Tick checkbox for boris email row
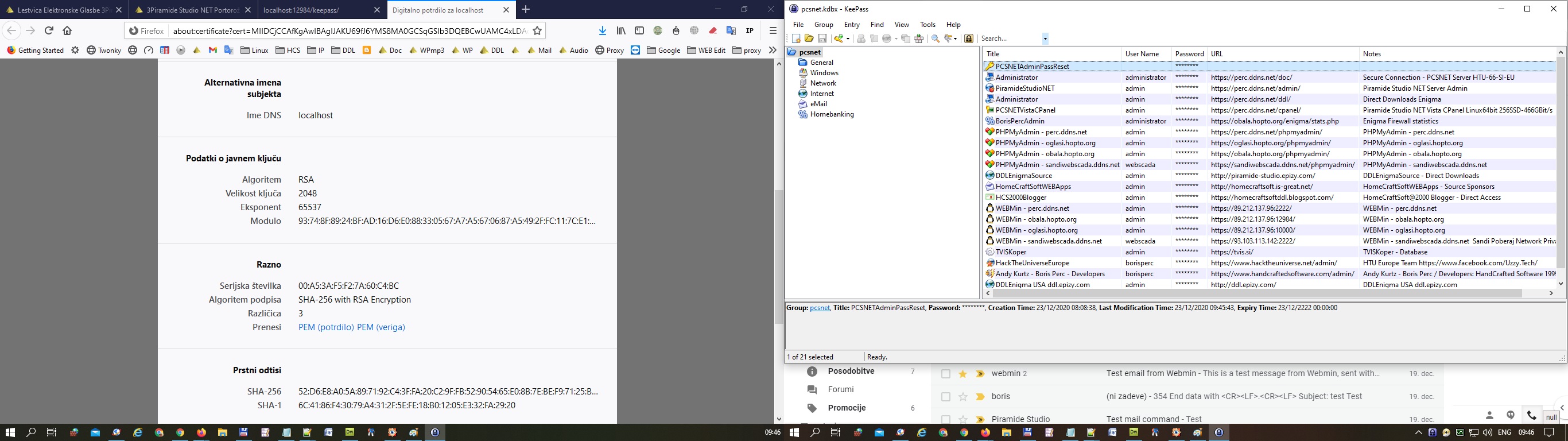 [945, 397]
